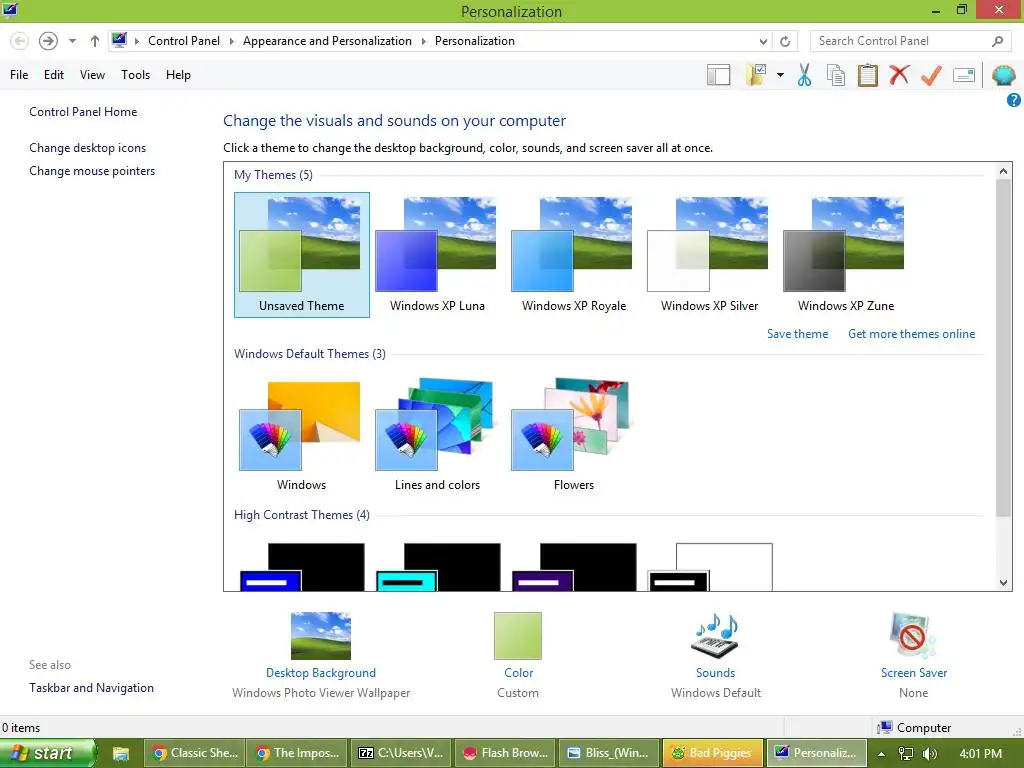Click the email/rename icon next to checkmark
Viewport: 1024px width, 768px height.
tap(964, 75)
